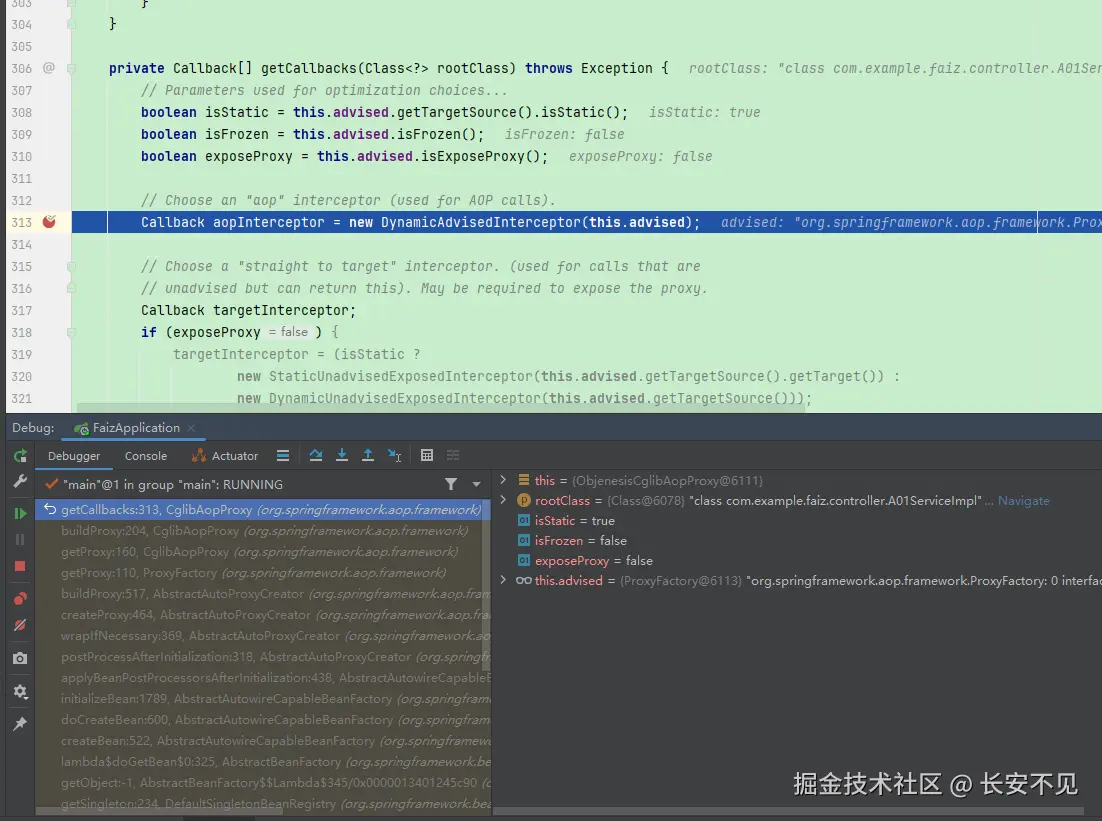Click Show Execution Point icon

click(x=283, y=455)
